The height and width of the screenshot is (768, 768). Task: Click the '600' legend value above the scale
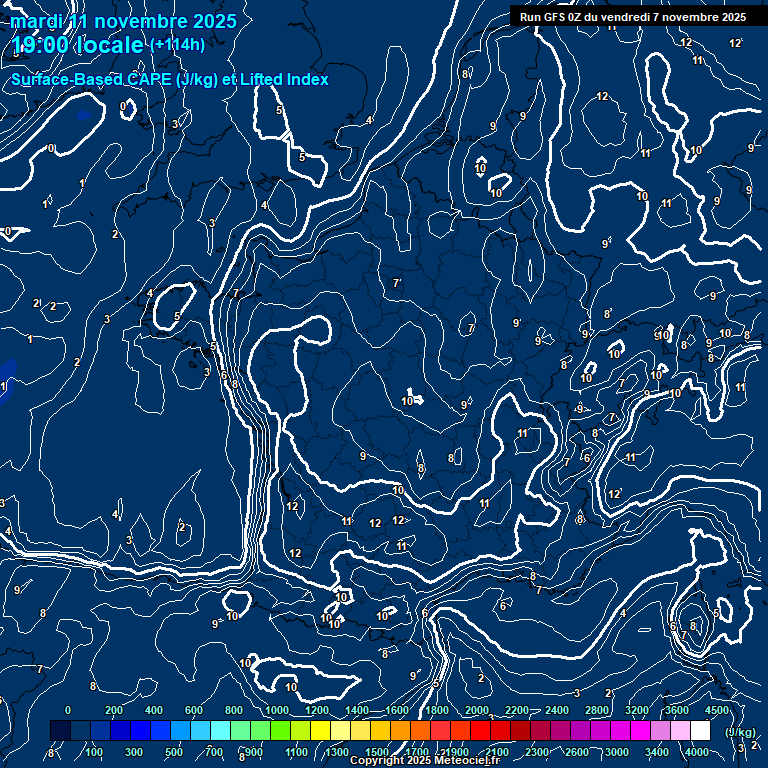point(193,710)
